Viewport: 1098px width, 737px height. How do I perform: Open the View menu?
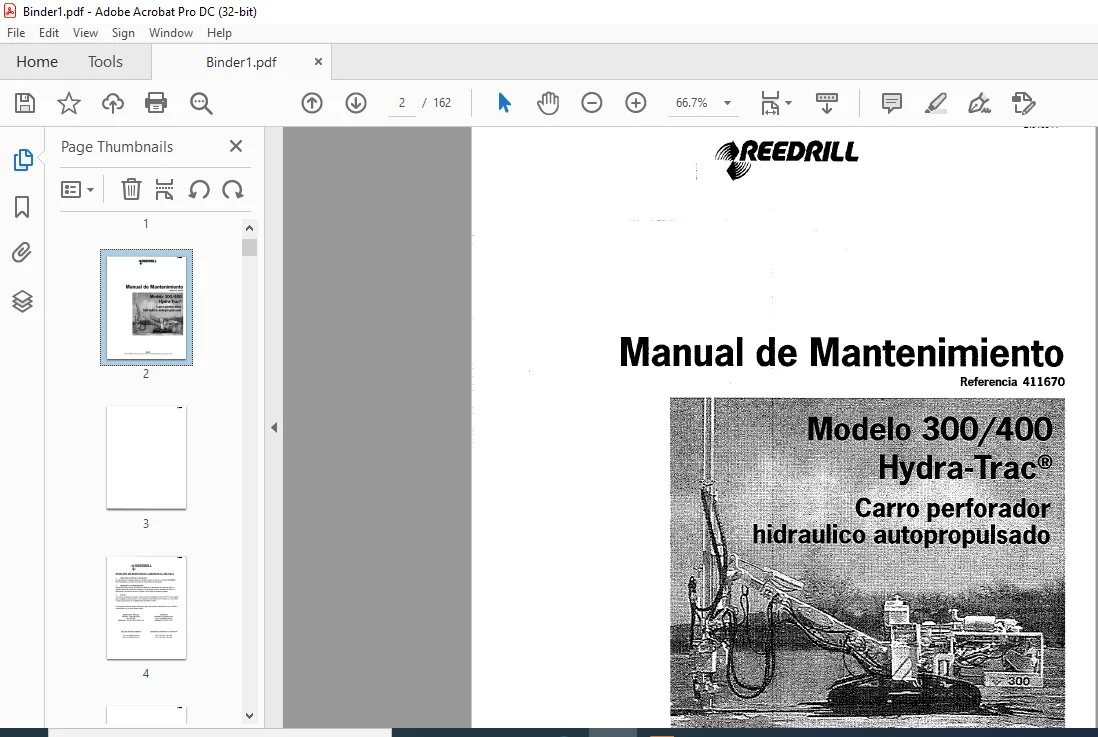point(85,33)
